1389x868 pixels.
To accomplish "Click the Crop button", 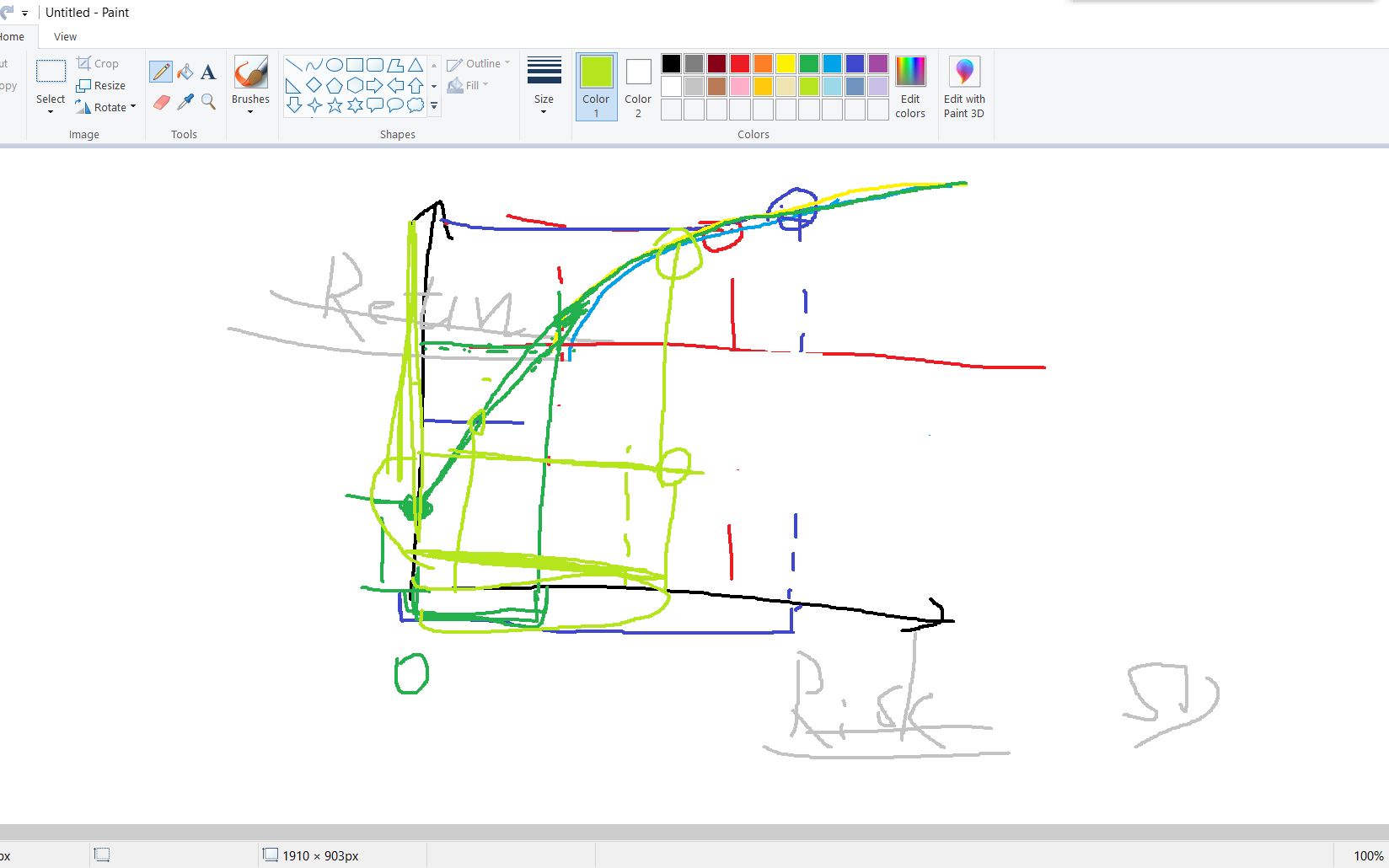I will tap(98, 63).
